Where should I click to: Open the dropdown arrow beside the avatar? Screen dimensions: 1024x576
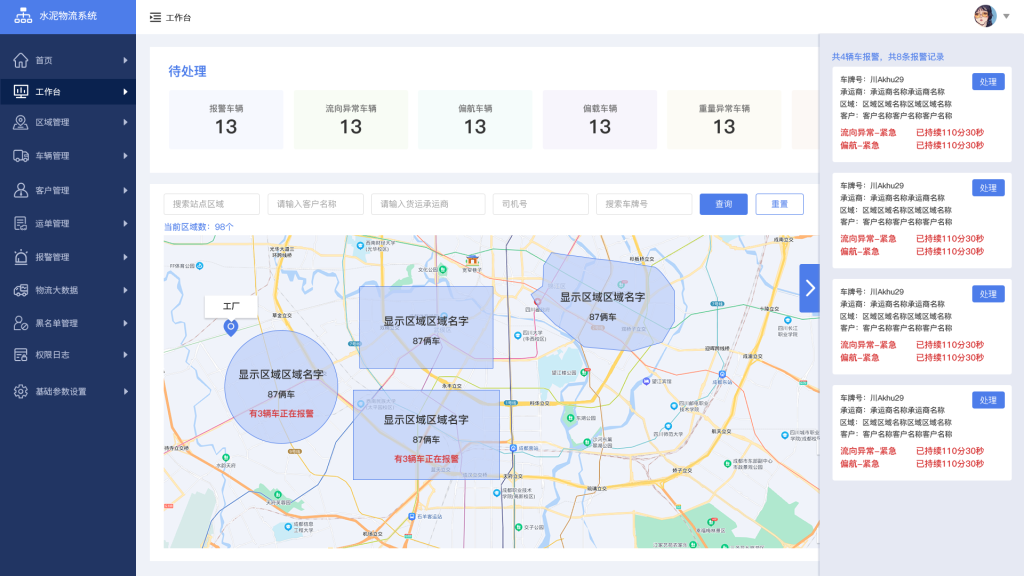pyautogui.click(x=1007, y=17)
